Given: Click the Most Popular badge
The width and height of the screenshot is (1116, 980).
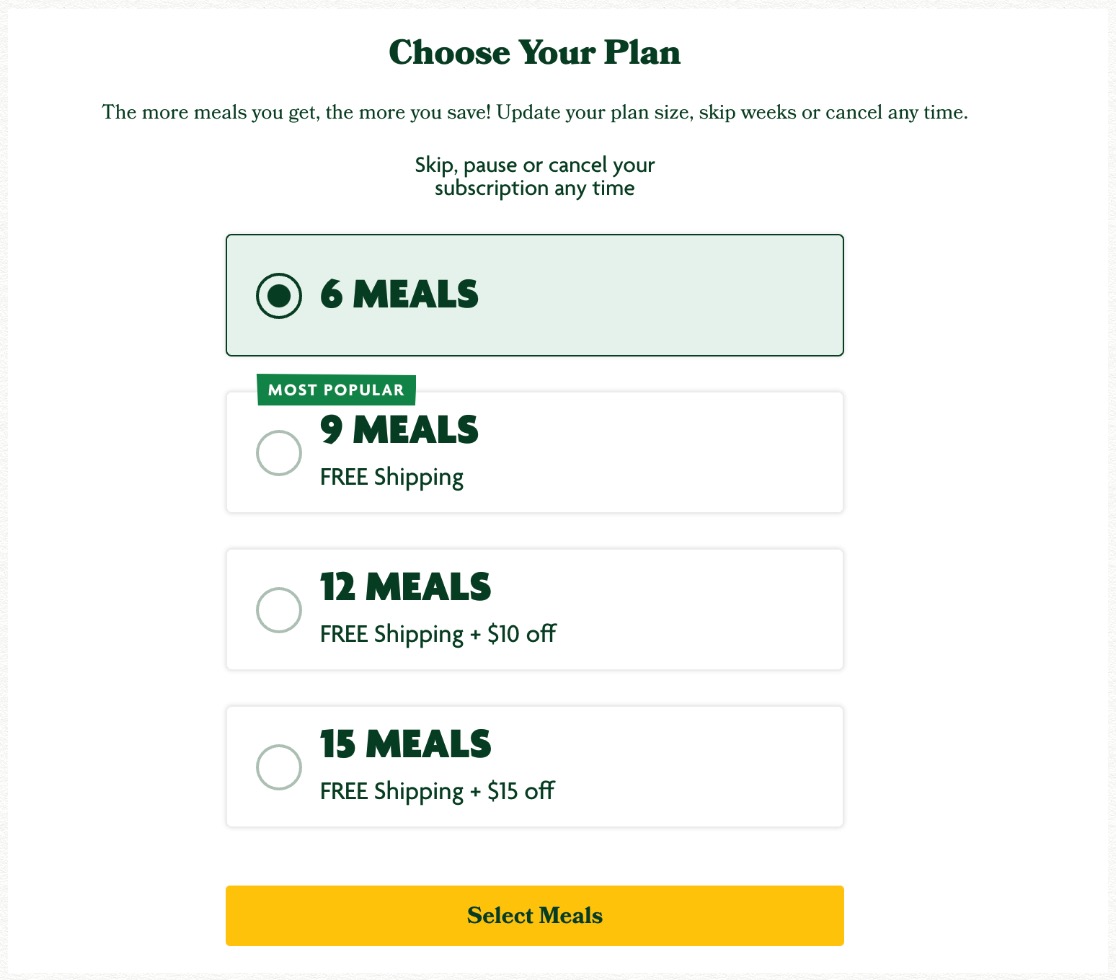Looking at the screenshot, I should point(336,390).
